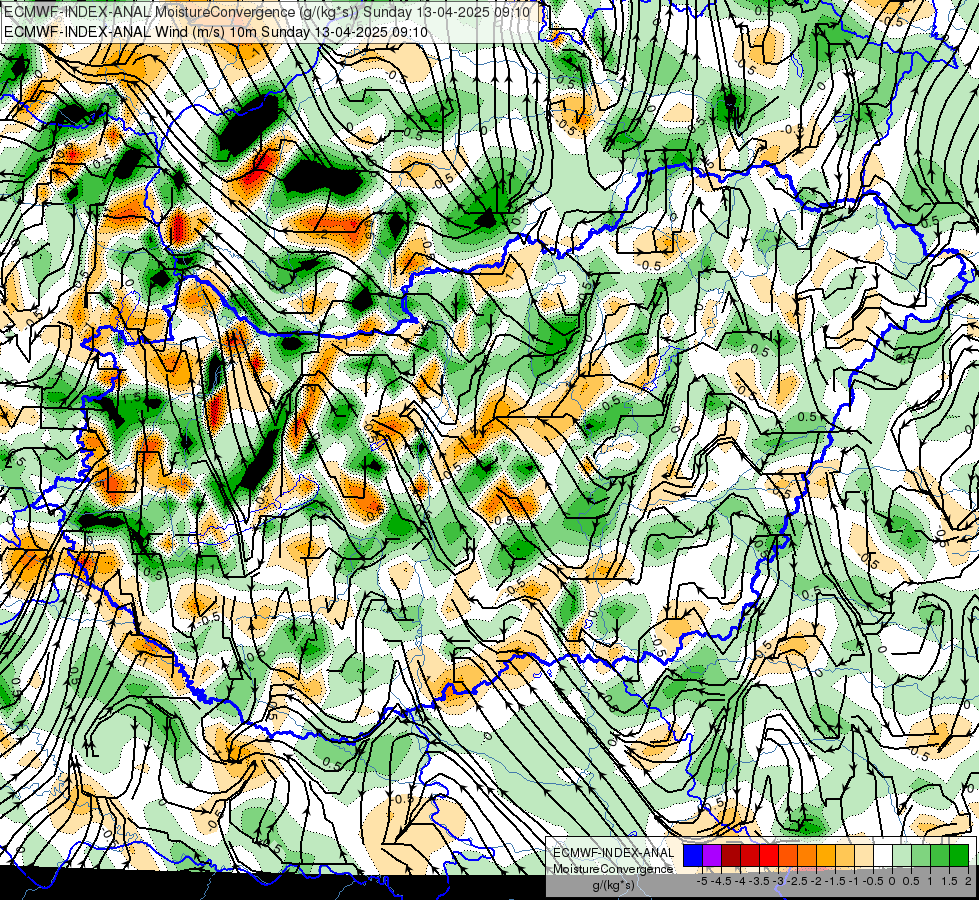
Task: Click the purple legend swatch for -5 to -4.5
Action: 712,856
